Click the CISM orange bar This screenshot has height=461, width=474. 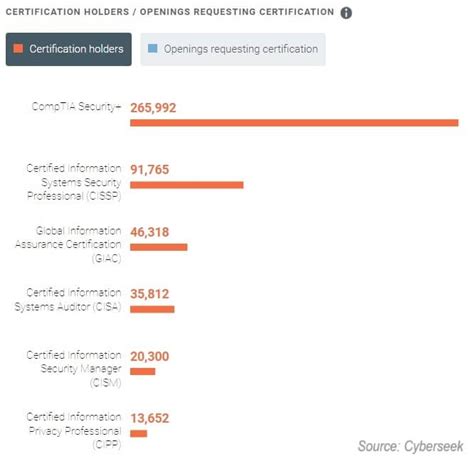point(143,371)
